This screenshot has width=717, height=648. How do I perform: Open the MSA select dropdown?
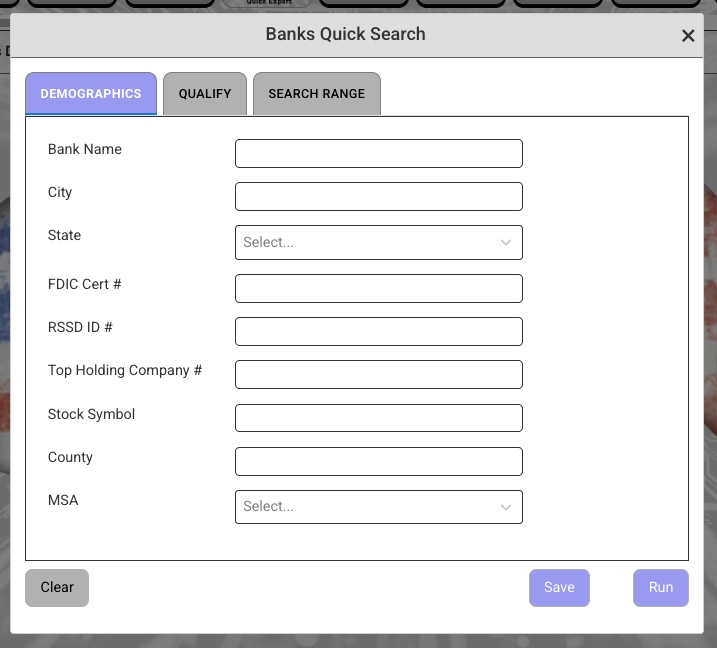click(379, 507)
